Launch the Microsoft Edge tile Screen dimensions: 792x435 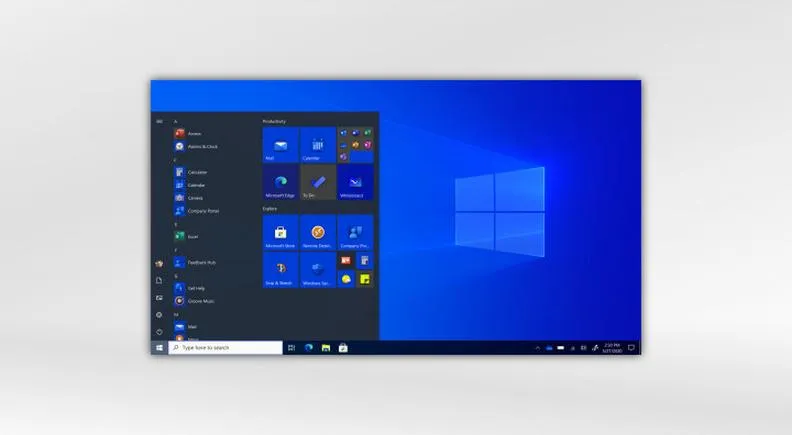tap(280, 182)
